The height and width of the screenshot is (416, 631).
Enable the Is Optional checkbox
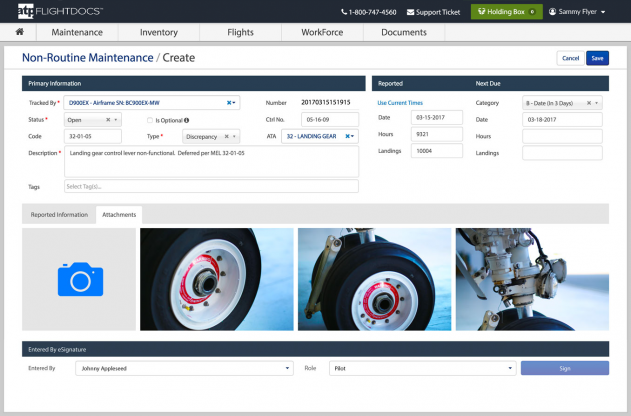pos(150,120)
